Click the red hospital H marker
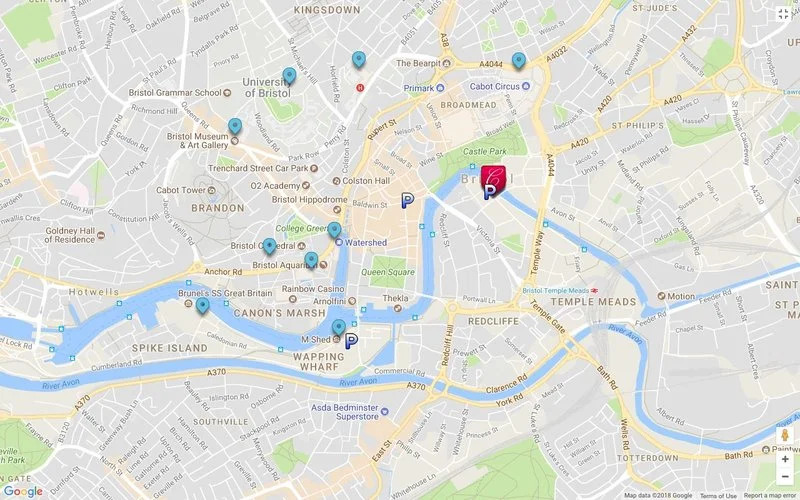Viewport: 800px width, 500px height. point(360,88)
